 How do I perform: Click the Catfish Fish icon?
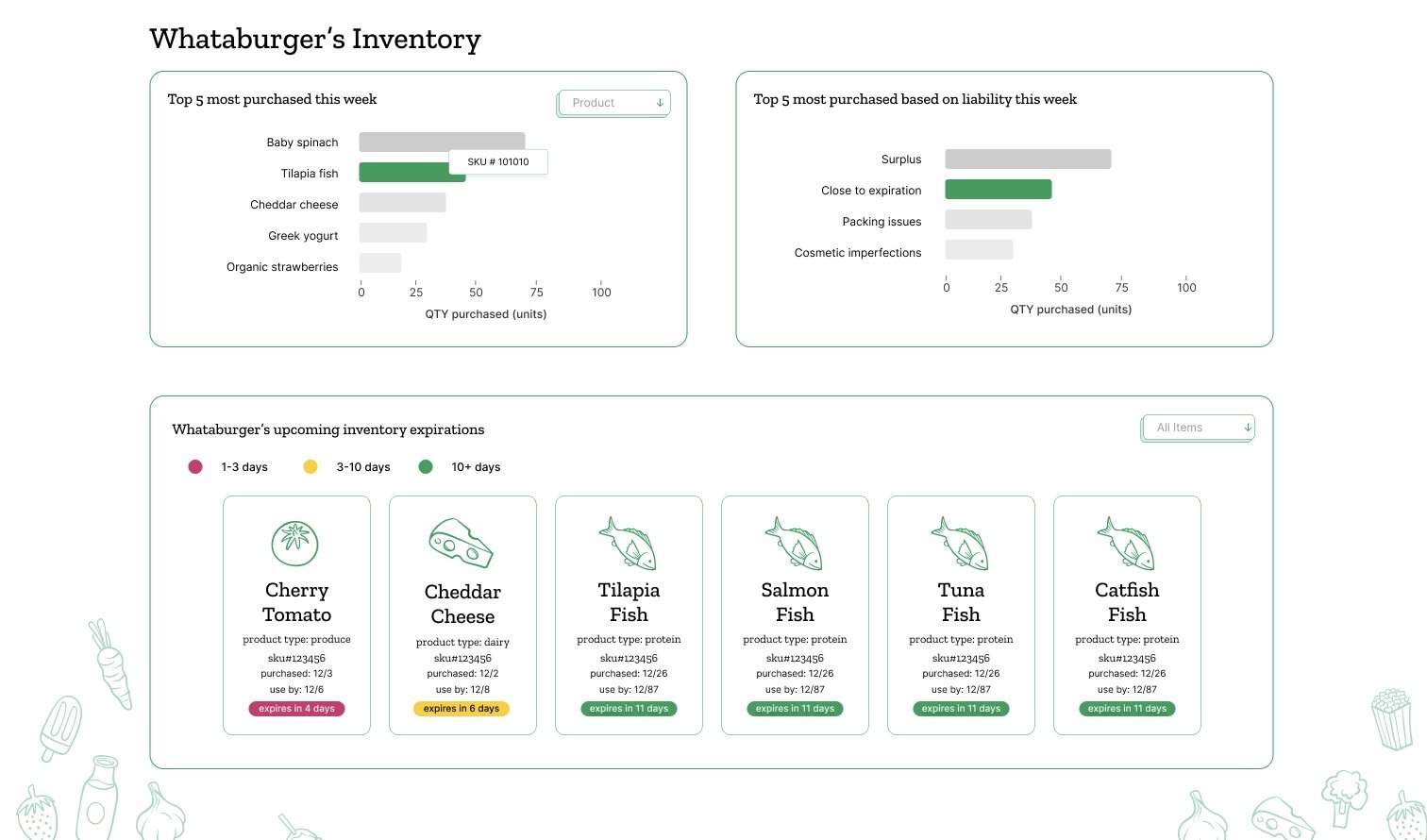(x=1127, y=544)
